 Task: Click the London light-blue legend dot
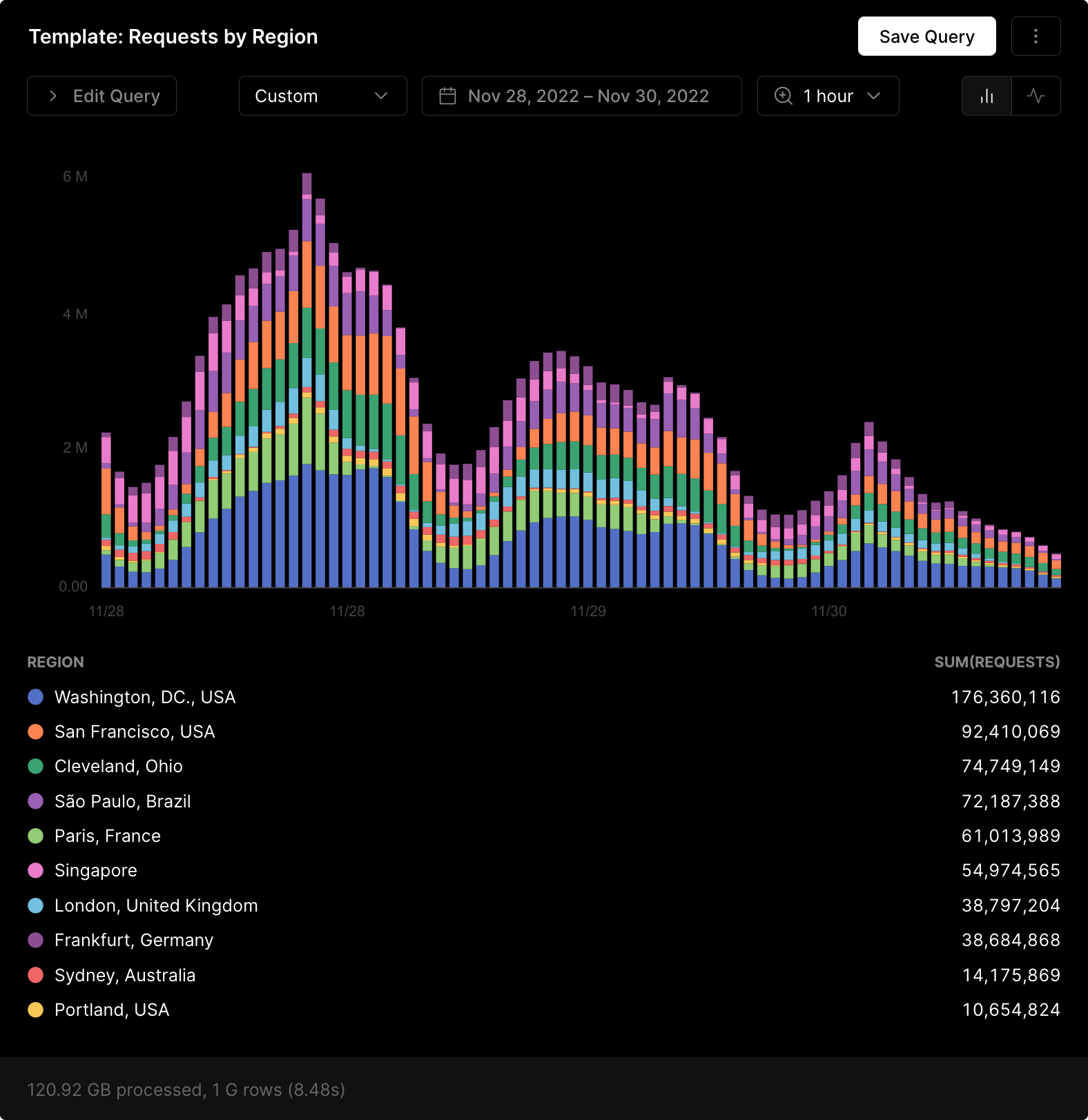point(36,905)
